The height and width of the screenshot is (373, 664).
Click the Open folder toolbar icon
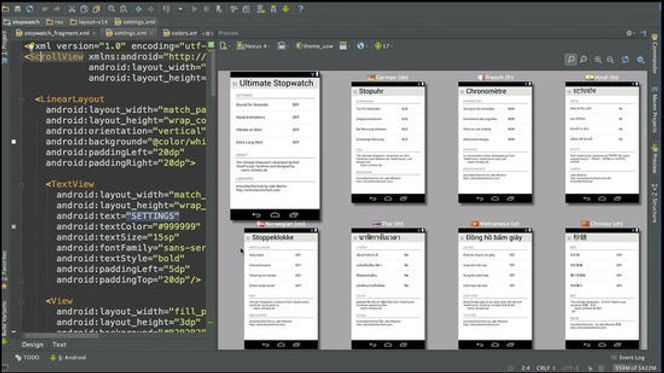6,8
